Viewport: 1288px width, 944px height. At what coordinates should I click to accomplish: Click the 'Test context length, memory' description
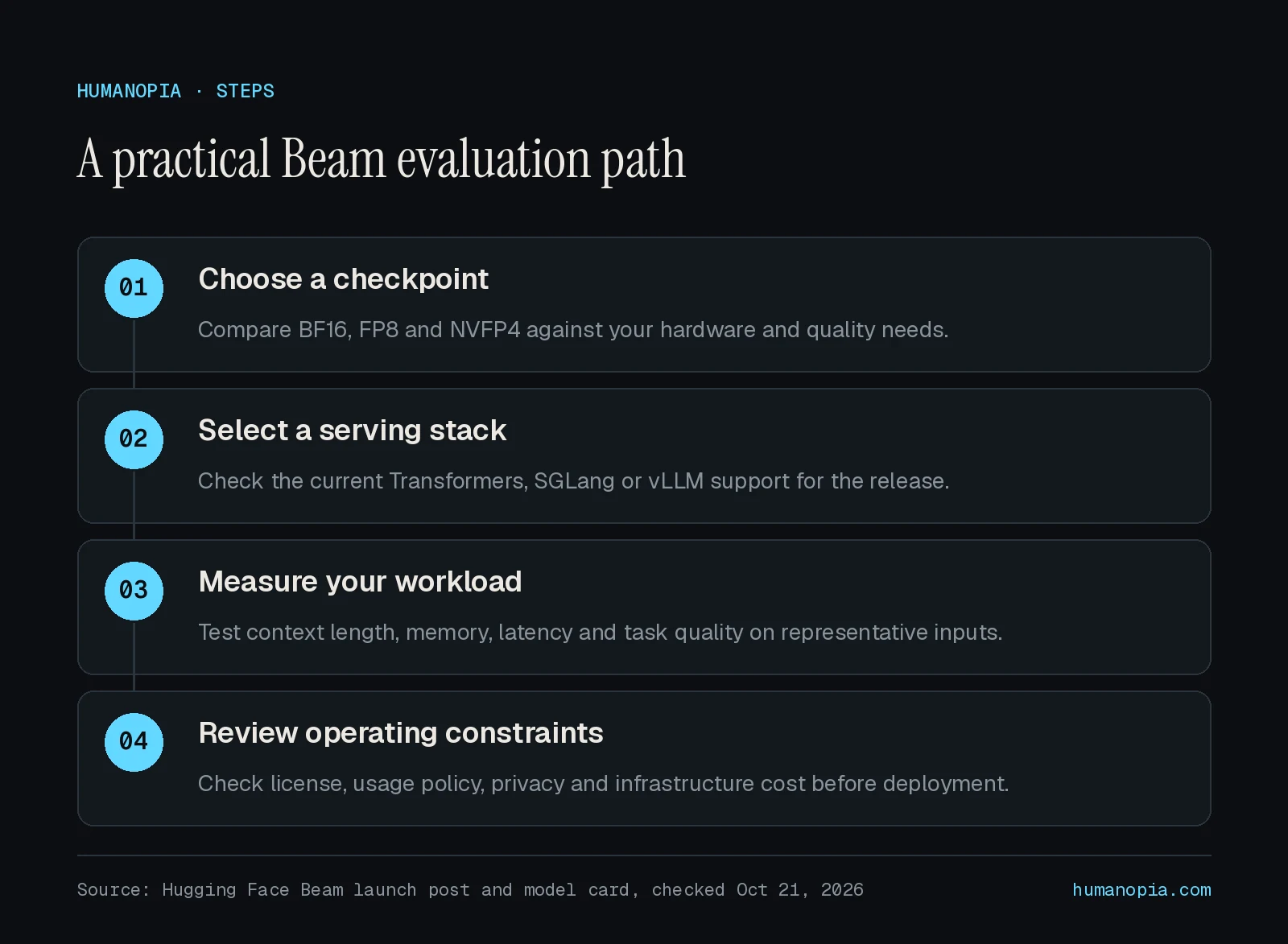[x=600, y=633]
